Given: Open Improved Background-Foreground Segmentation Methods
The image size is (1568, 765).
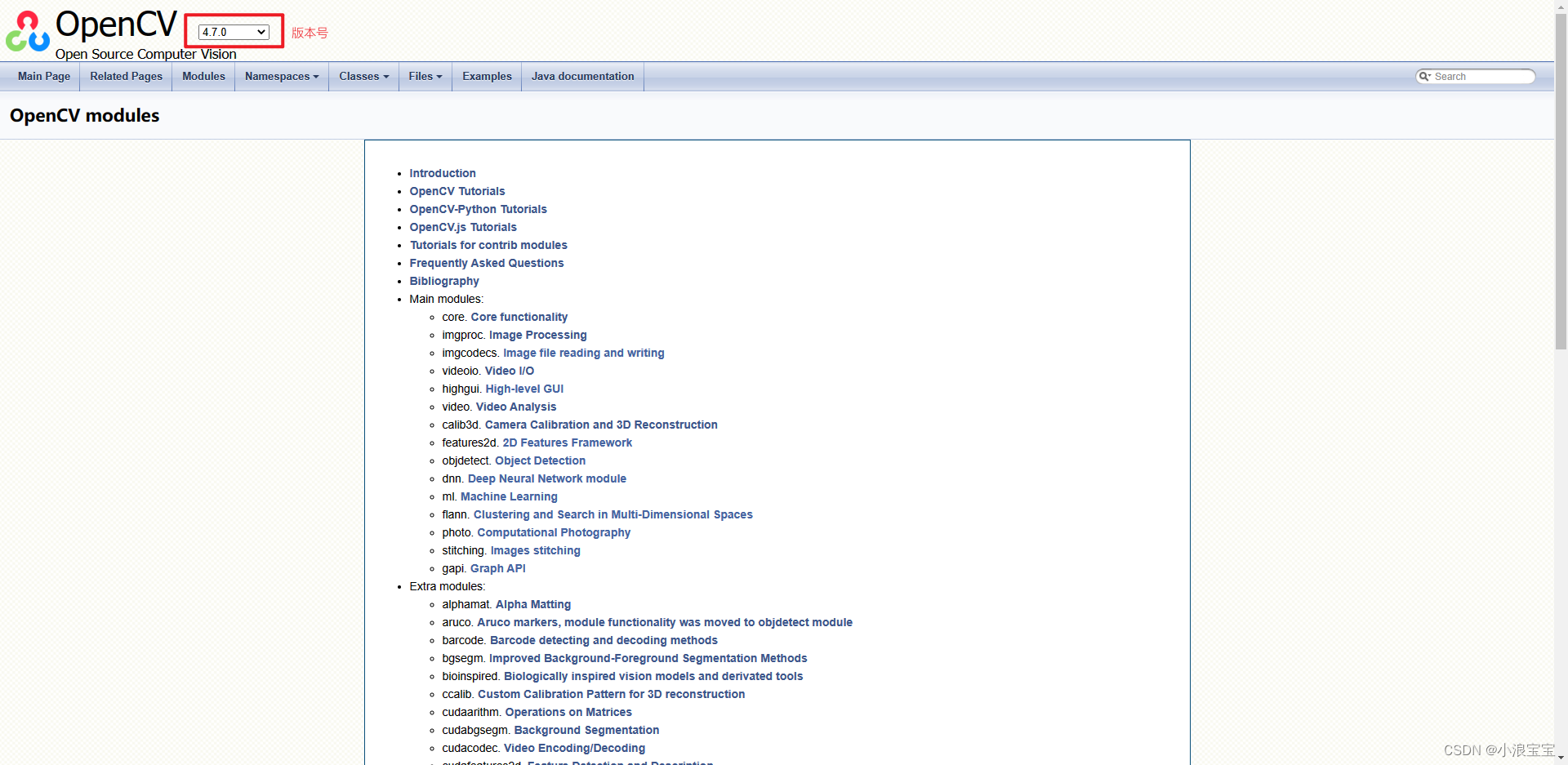Looking at the screenshot, I should 648,658.
